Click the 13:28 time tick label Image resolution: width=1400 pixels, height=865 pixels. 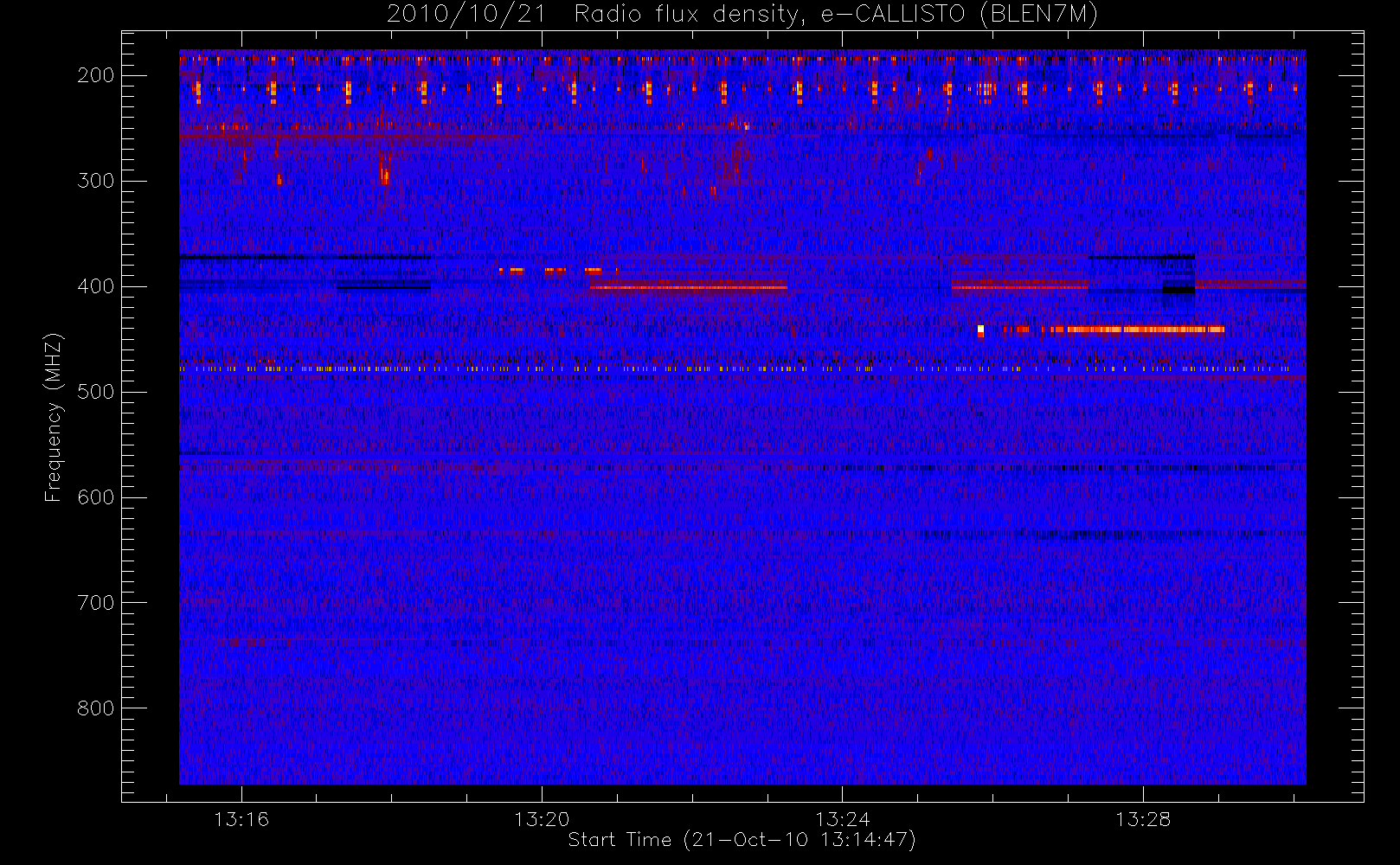[1142, 819]
